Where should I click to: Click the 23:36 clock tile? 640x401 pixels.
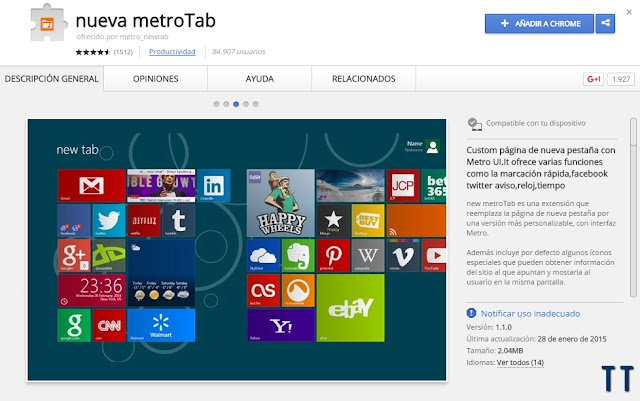pyautogui.click(x=91, y=290)
